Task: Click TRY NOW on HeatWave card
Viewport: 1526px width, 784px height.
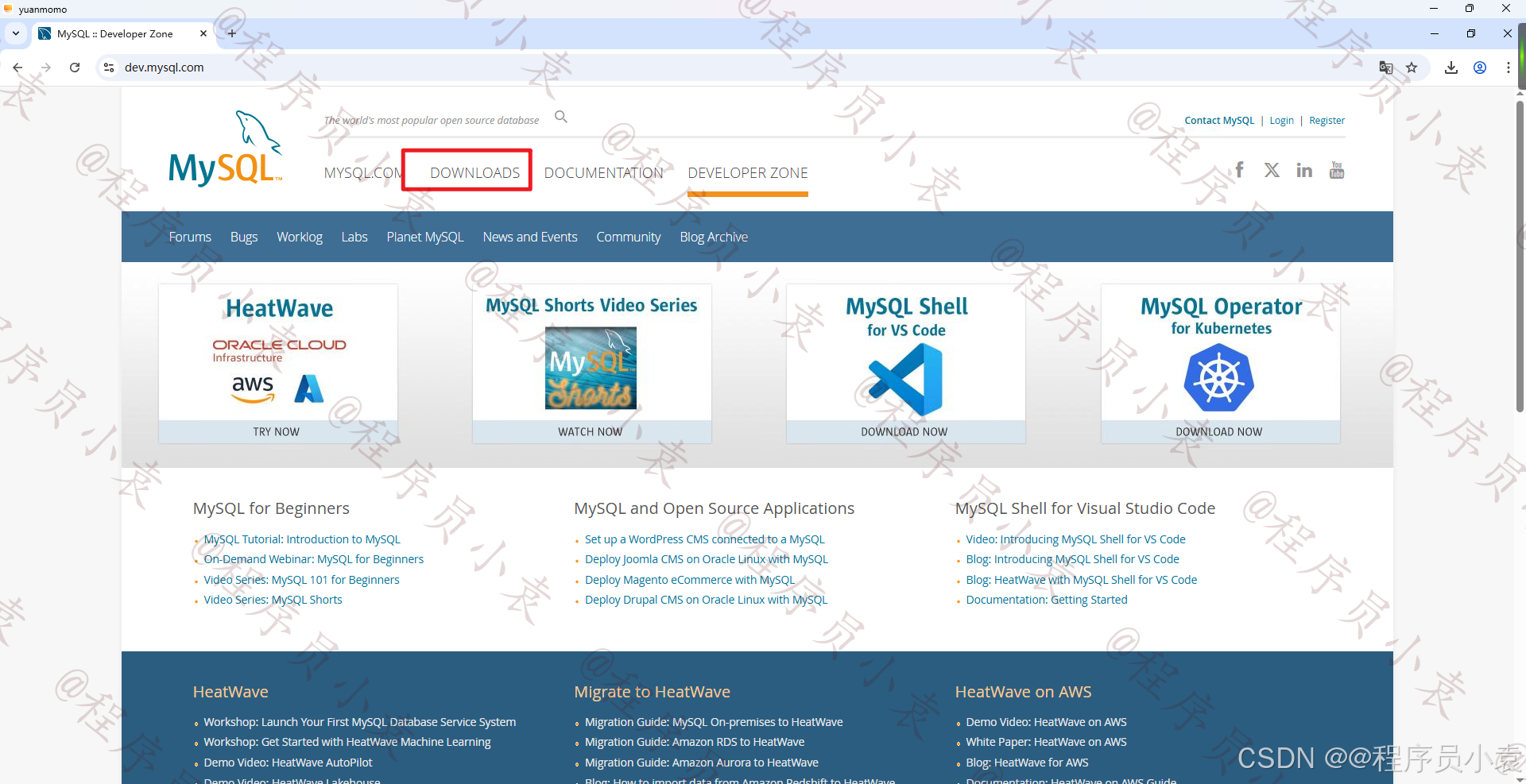Action: (x=277, y=431)
